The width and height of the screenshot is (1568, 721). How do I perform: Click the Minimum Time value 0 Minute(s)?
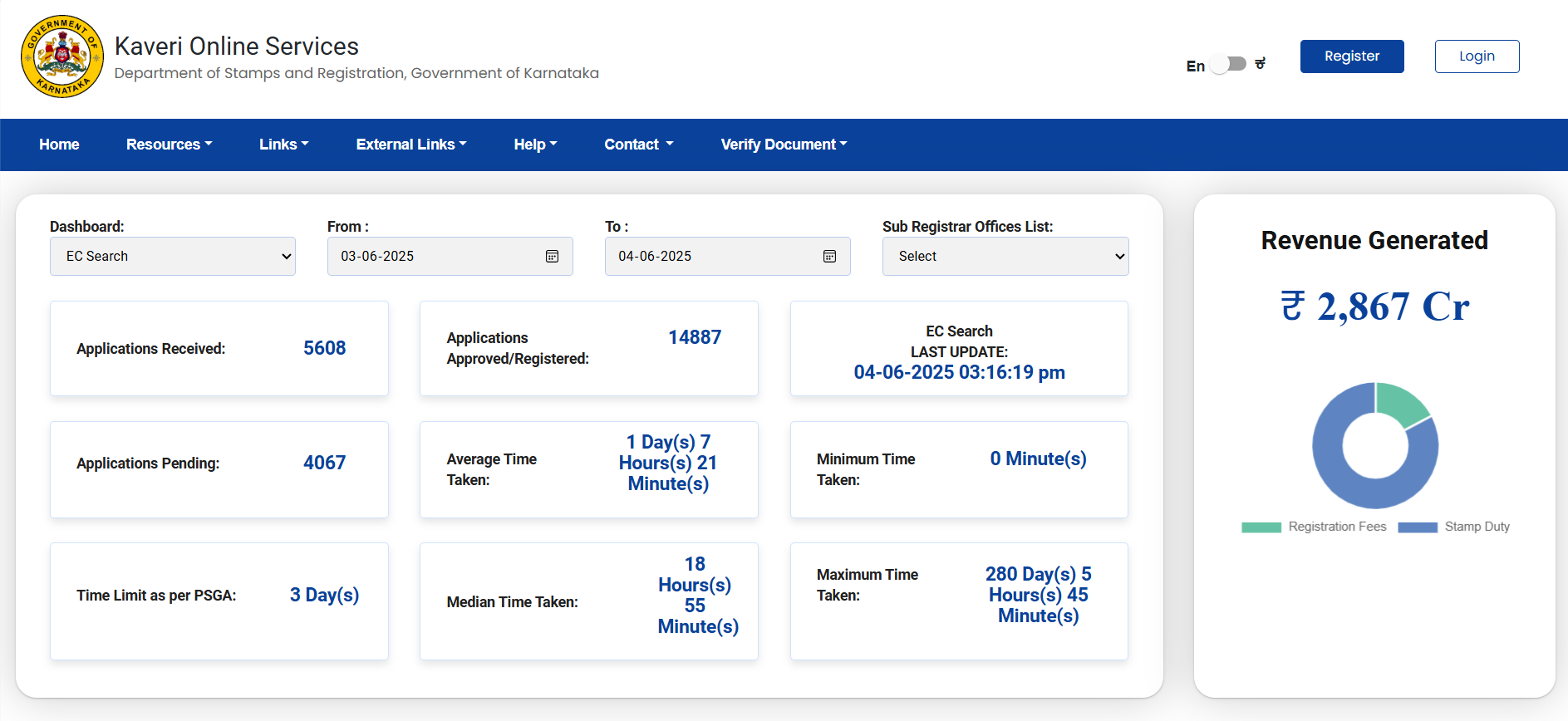(1038, 459)
